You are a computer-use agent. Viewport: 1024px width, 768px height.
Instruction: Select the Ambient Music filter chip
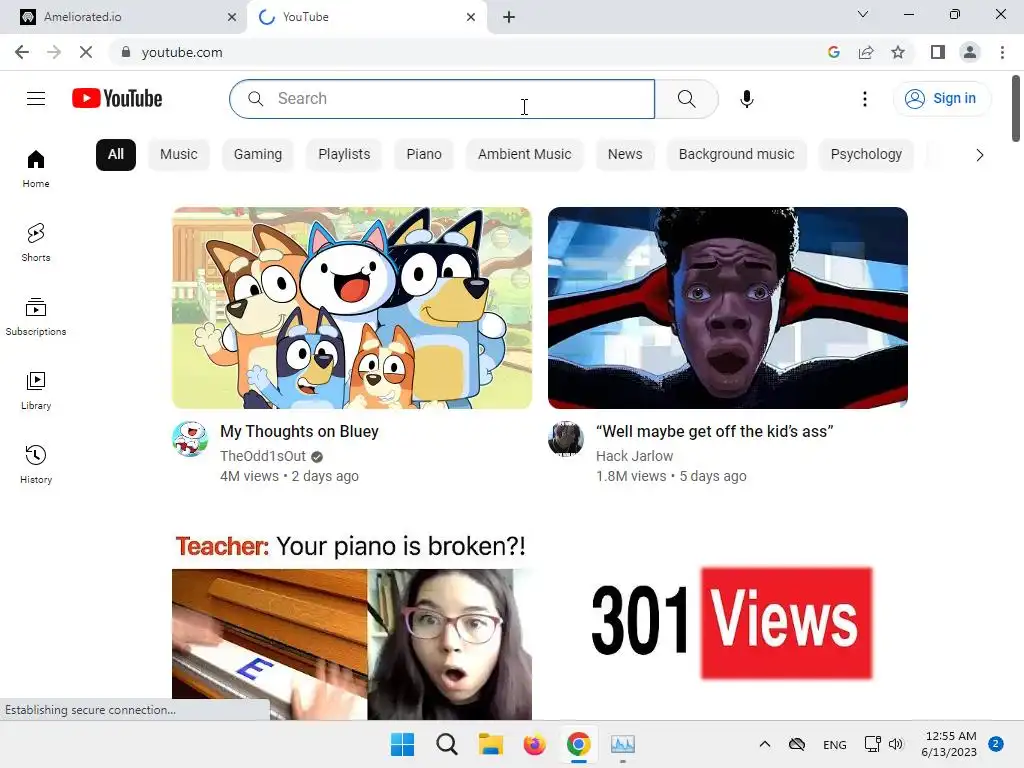click(x=524, y=155)
